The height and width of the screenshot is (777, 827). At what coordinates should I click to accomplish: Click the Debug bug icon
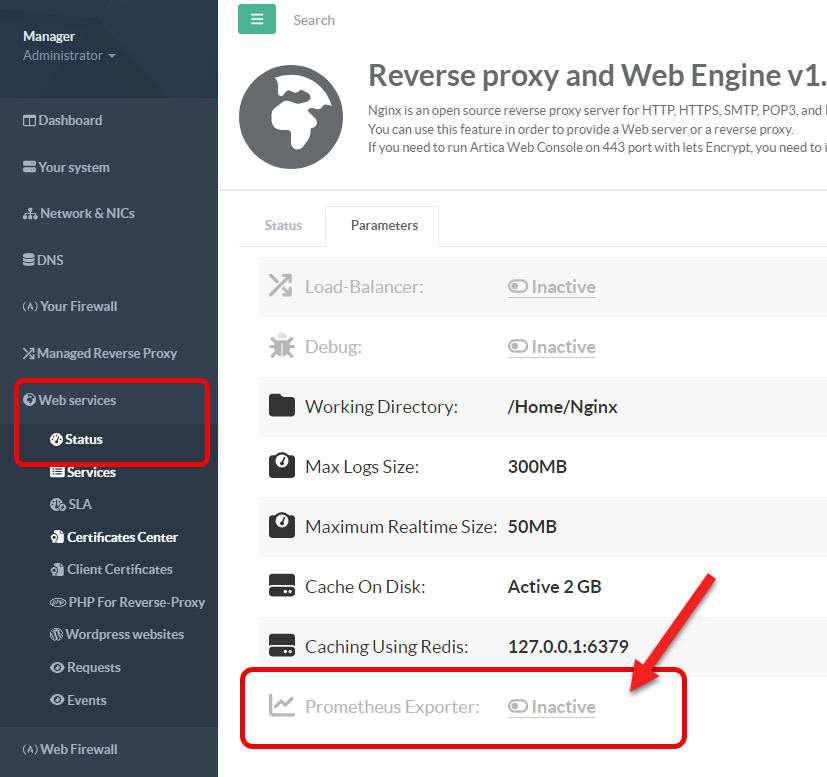click(281, 346)
